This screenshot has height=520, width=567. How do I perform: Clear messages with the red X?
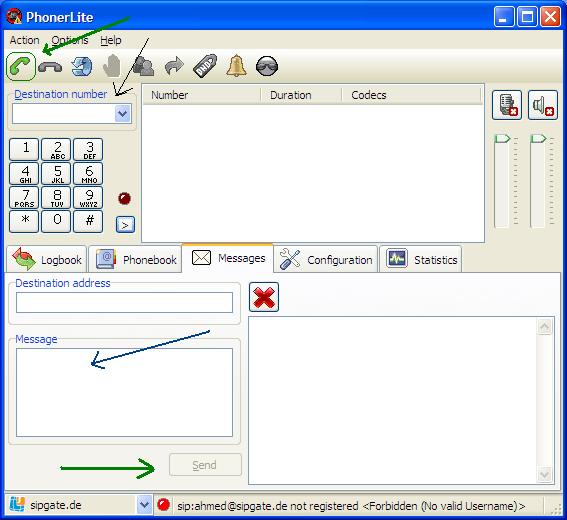[x=264, y=297]
